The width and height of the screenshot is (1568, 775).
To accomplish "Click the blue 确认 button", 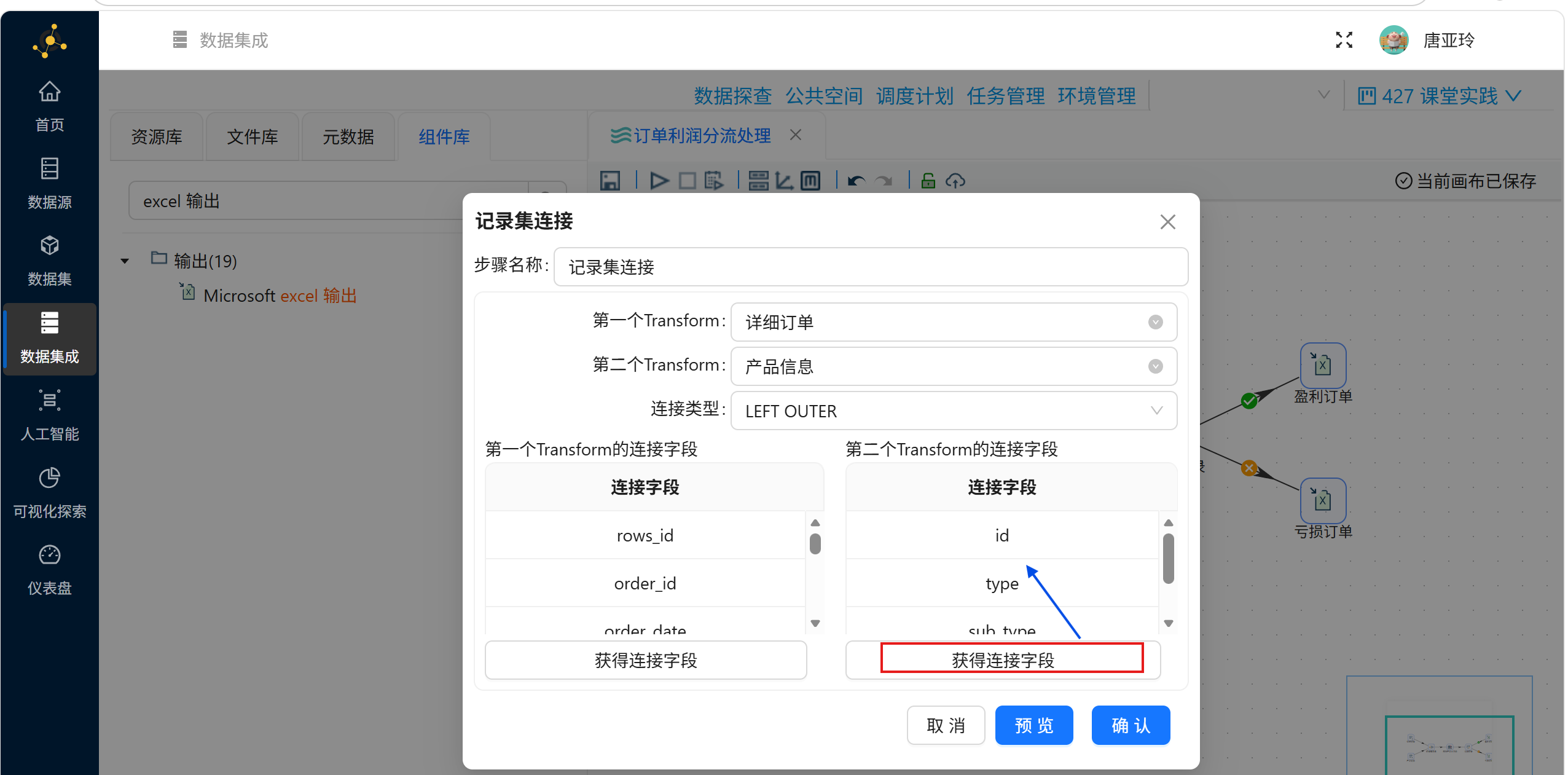I will coord(1130,725).
